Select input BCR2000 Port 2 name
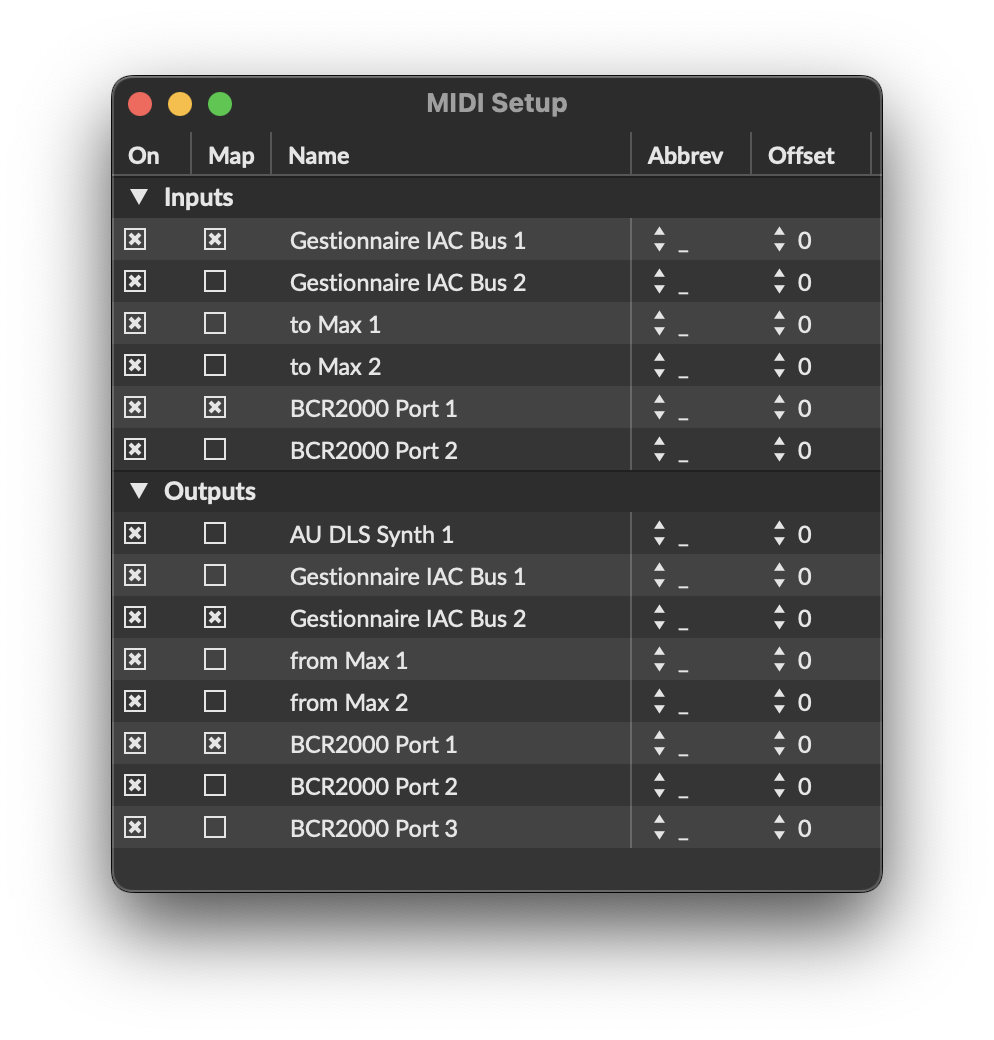Viewport: 994px width, 1040px height. 374,450
